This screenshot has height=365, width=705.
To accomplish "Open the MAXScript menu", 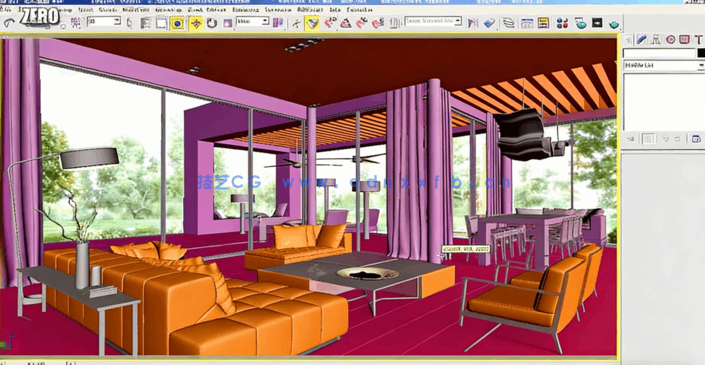I will point(310,9).
